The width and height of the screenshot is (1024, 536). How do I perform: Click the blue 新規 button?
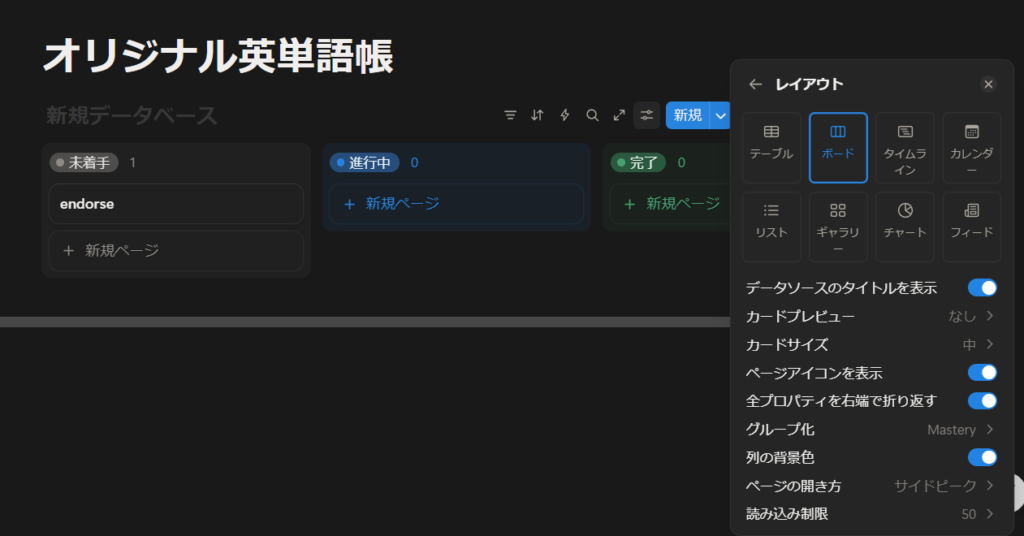pos(687,115)
